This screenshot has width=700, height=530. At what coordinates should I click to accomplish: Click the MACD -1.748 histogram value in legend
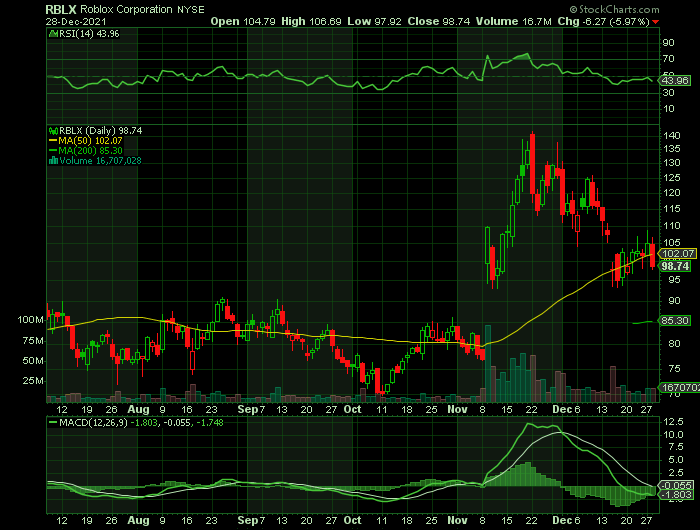point(209,422)
